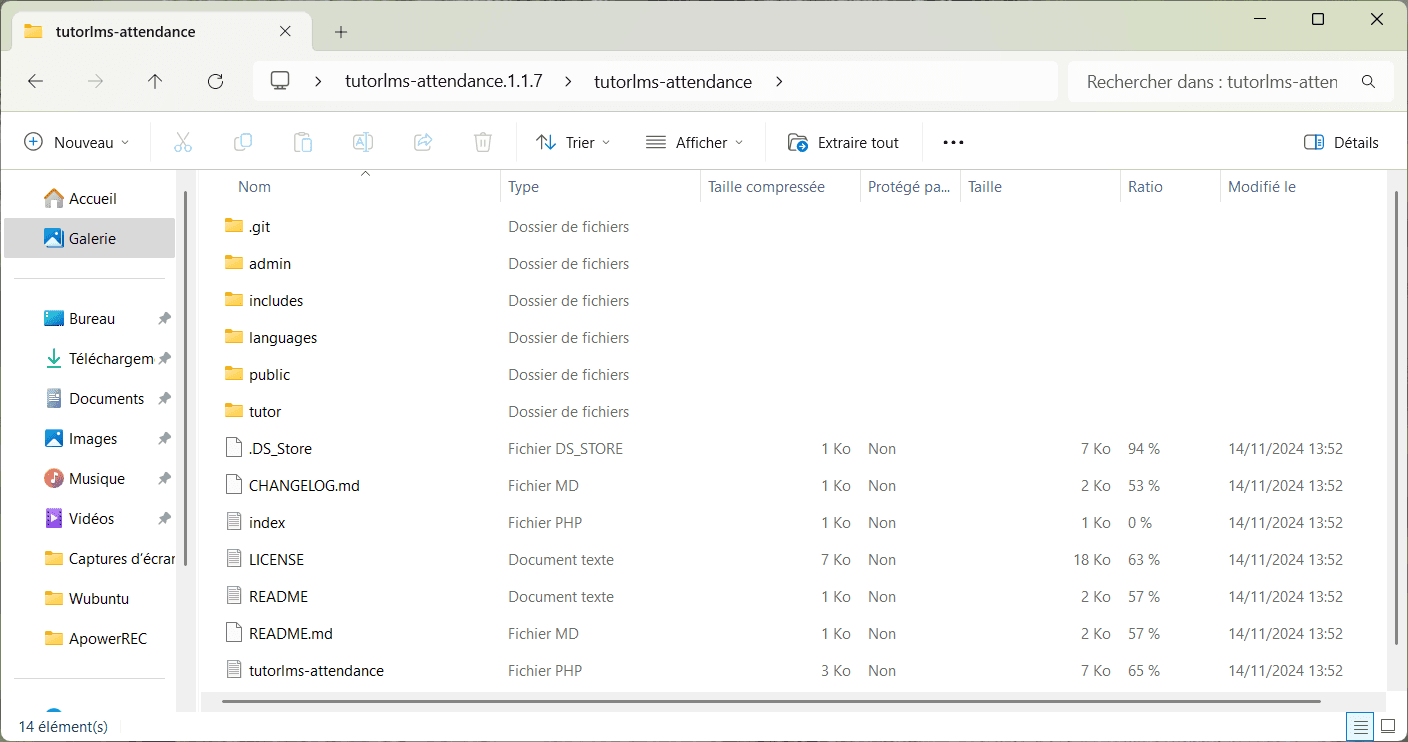Expand chevron after tutorlms-attendance breadcrumb
Viewport: 1408px width, 742px height.
pos(779,82)
